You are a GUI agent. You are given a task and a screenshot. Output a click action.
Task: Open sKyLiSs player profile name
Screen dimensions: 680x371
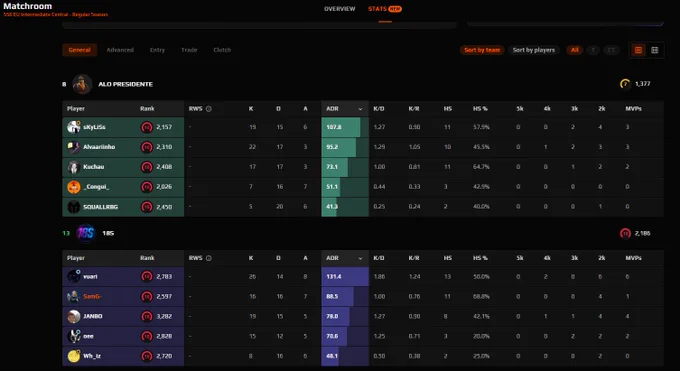pos(94,127)
